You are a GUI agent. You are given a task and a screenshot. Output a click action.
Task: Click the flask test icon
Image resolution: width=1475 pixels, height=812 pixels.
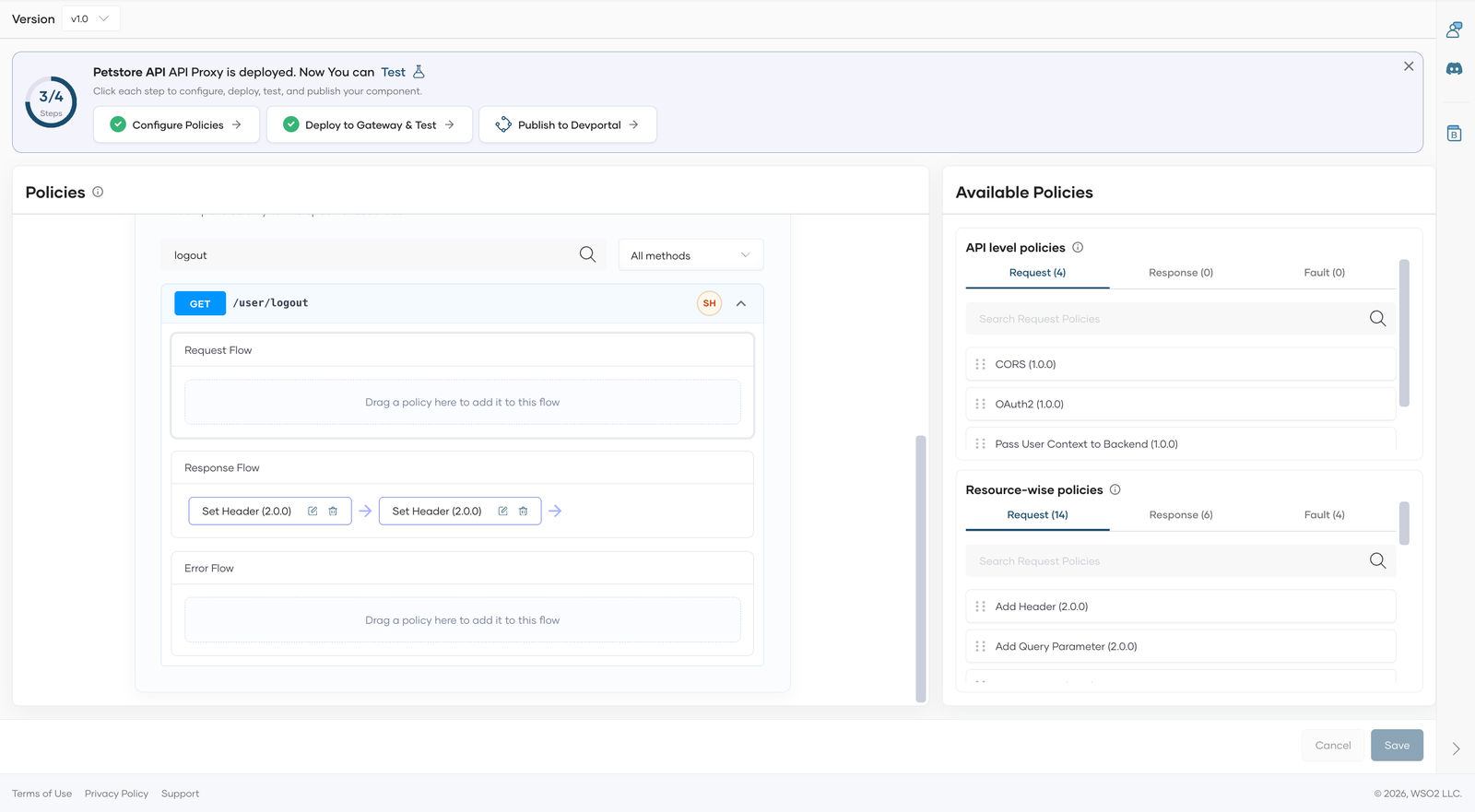419,72
